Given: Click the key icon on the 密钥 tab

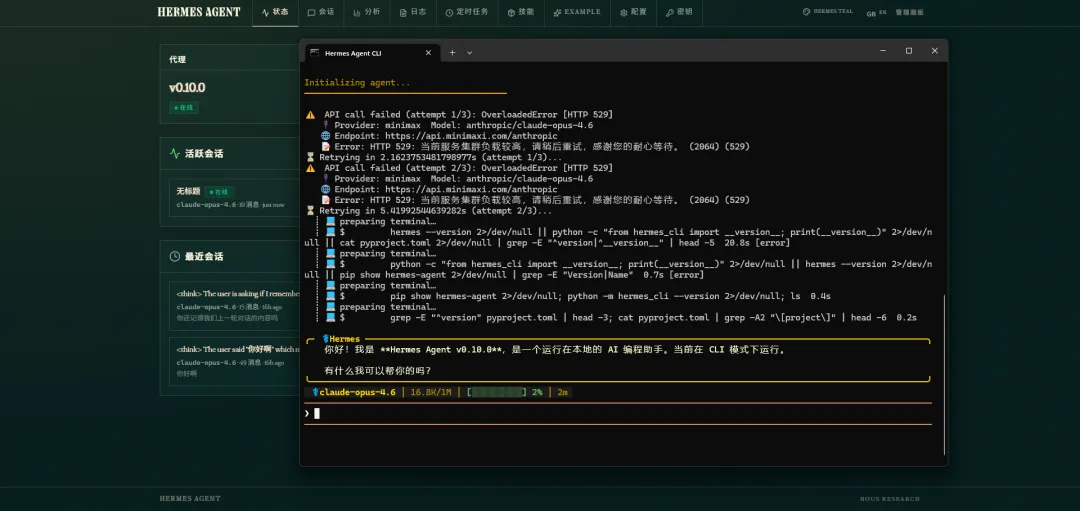Looking at the screenshot, I should pyautogui.click(x=669, y=12).
